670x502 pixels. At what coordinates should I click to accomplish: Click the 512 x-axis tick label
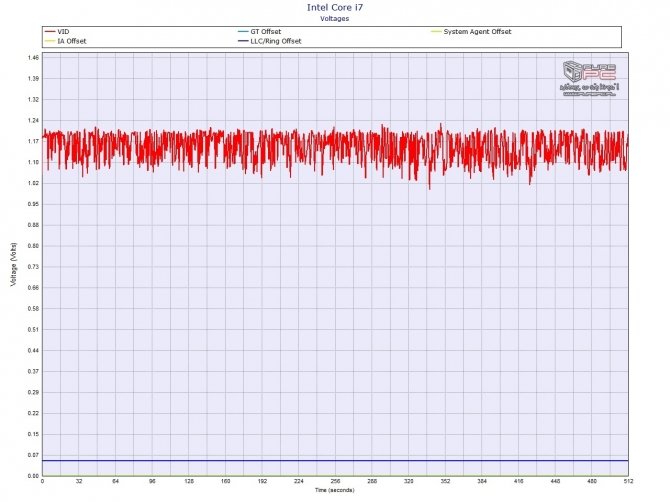628,481
